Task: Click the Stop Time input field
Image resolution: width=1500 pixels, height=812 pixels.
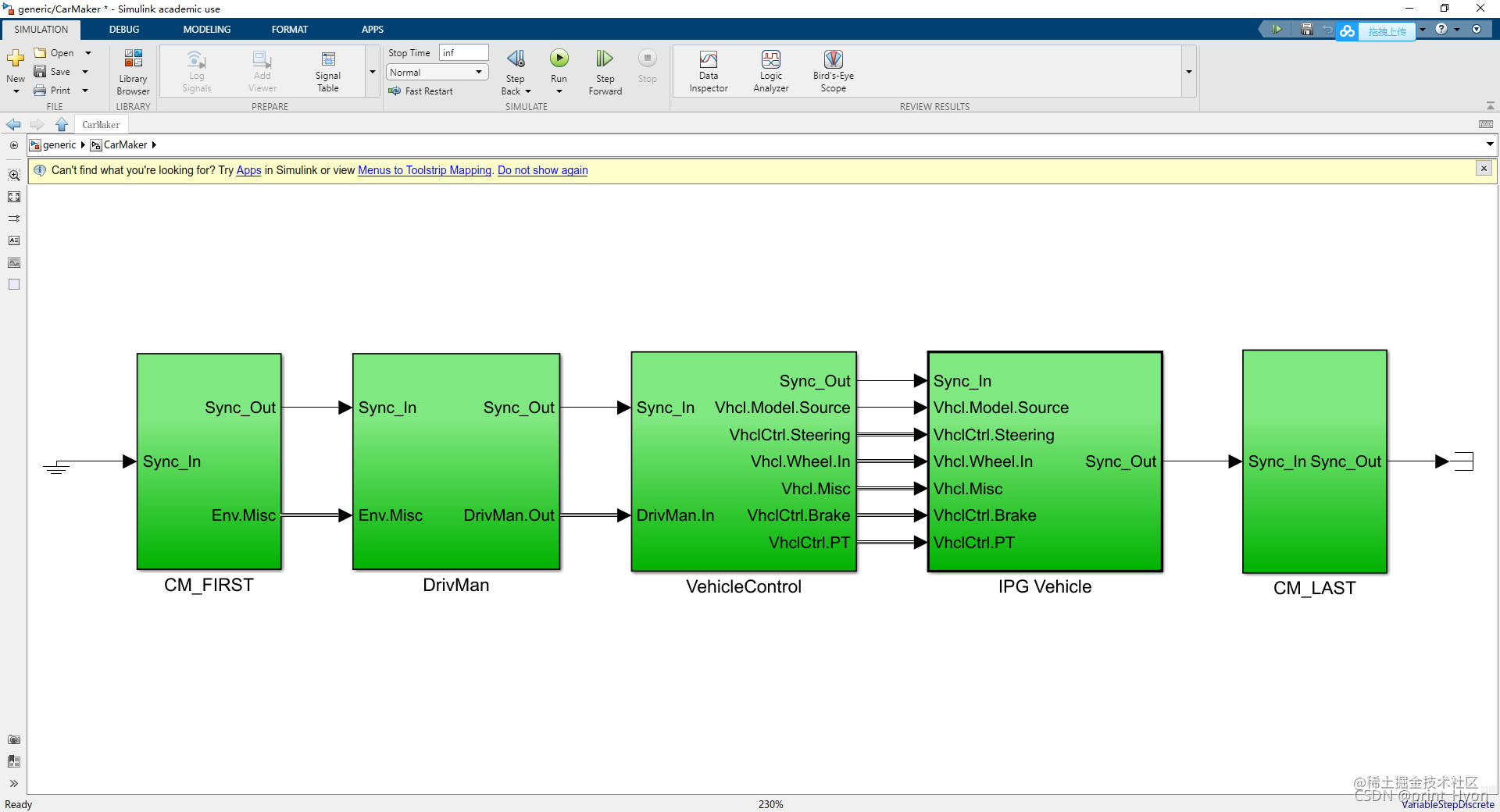Action: point(464,53)
